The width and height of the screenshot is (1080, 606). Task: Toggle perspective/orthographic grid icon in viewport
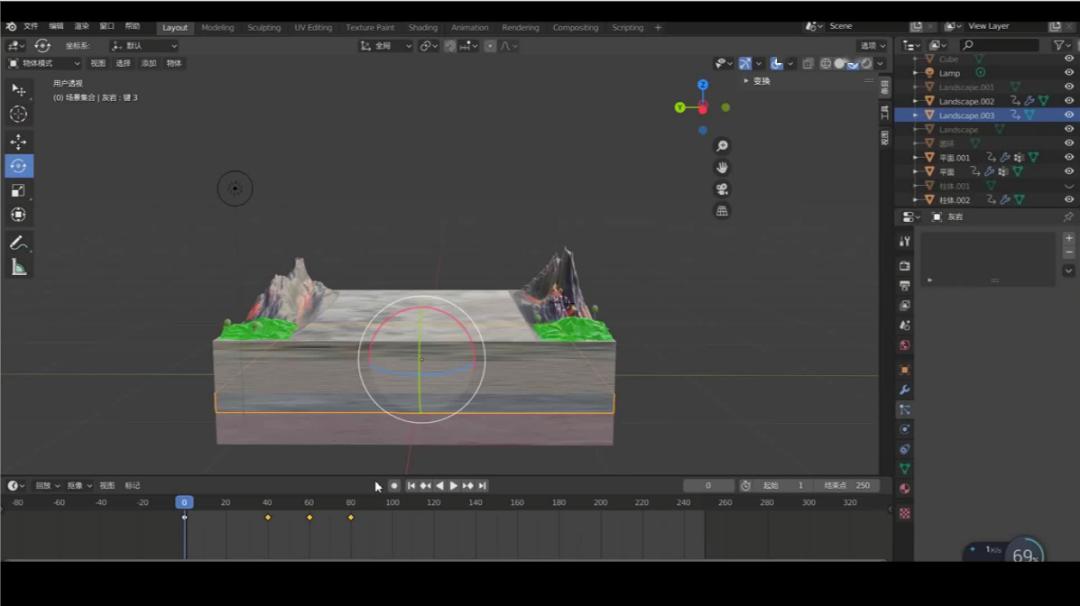tap(722, 211)
